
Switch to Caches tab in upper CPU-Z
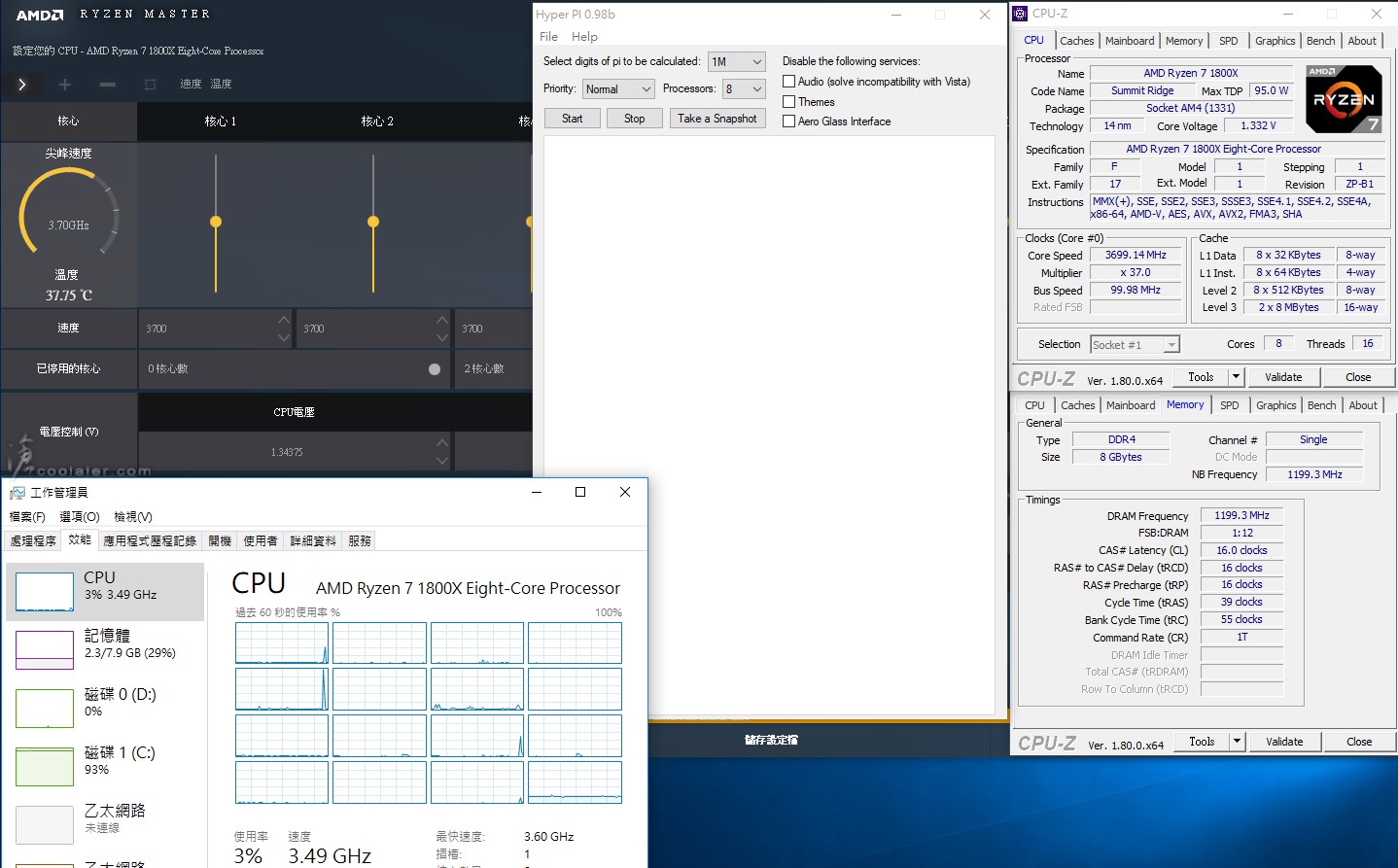click(x=1076, y=41)
